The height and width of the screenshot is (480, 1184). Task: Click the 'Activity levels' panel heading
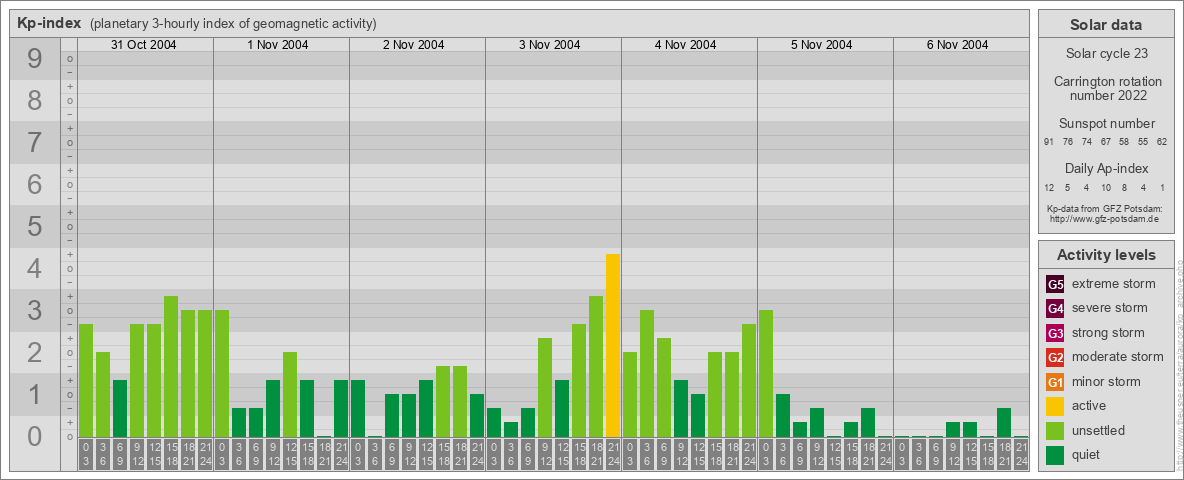tap(1106, 255)
